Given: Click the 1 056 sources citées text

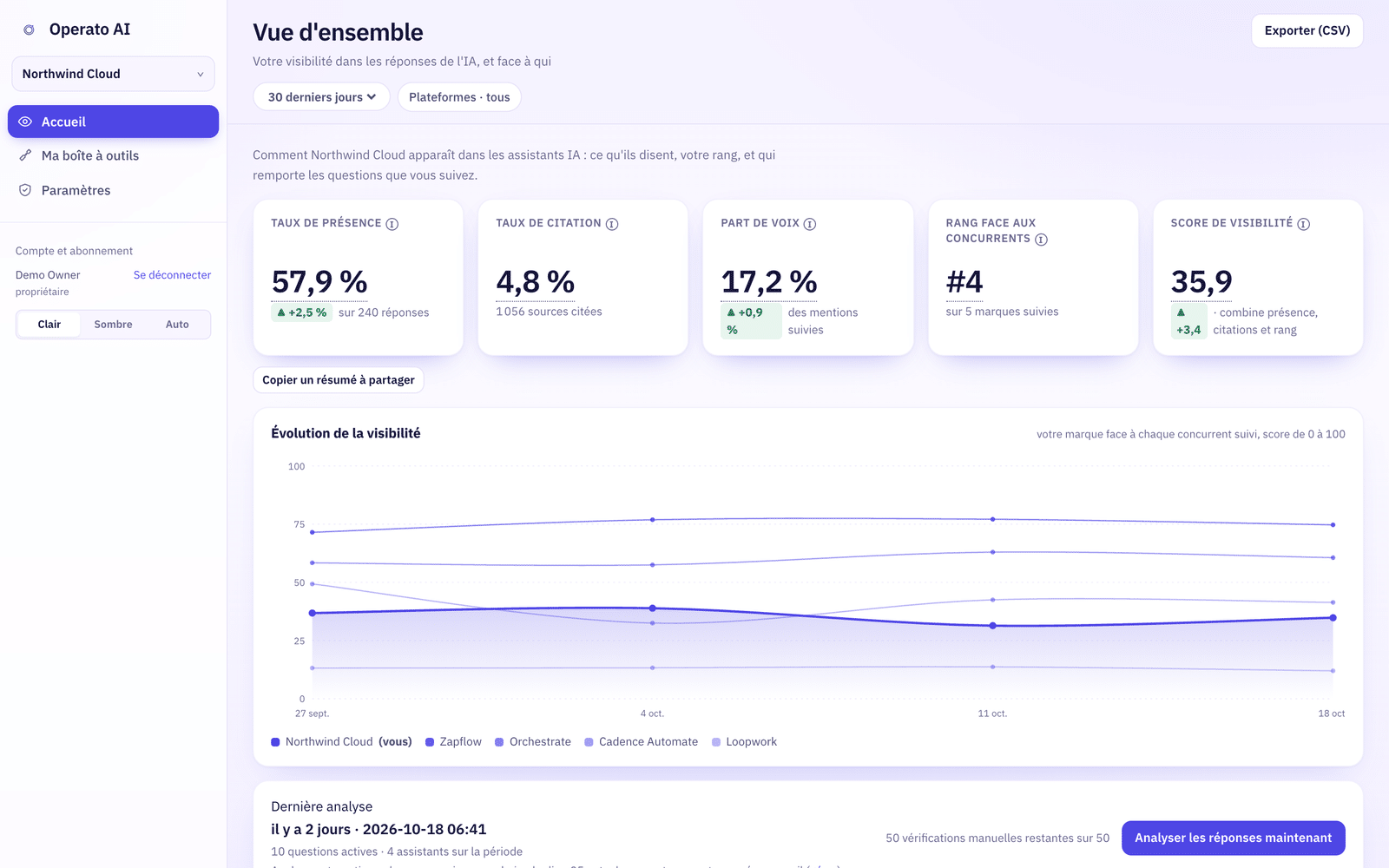Looking at the screenshot, I should pos(549,312).
